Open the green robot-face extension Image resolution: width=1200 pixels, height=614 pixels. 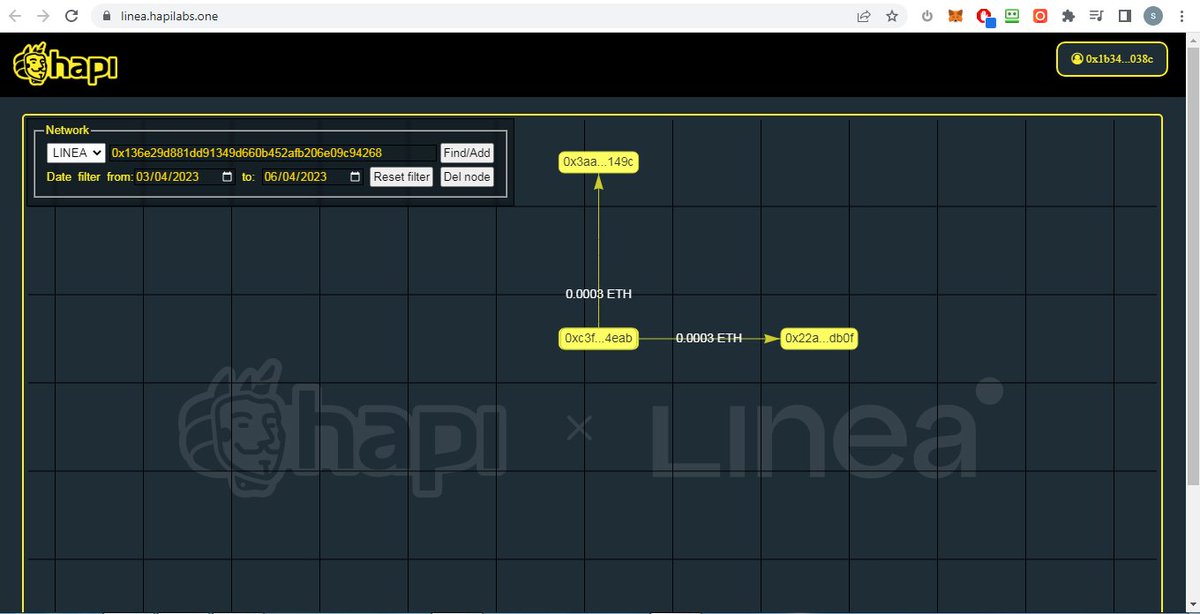click(x=1012, y=16)
